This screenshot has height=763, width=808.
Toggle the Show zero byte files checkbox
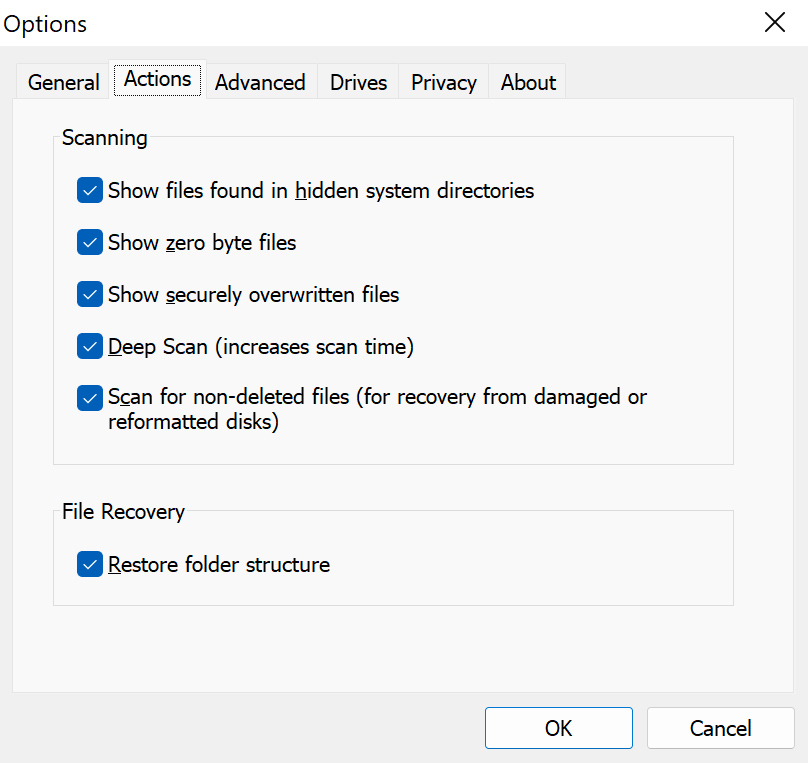90,242
